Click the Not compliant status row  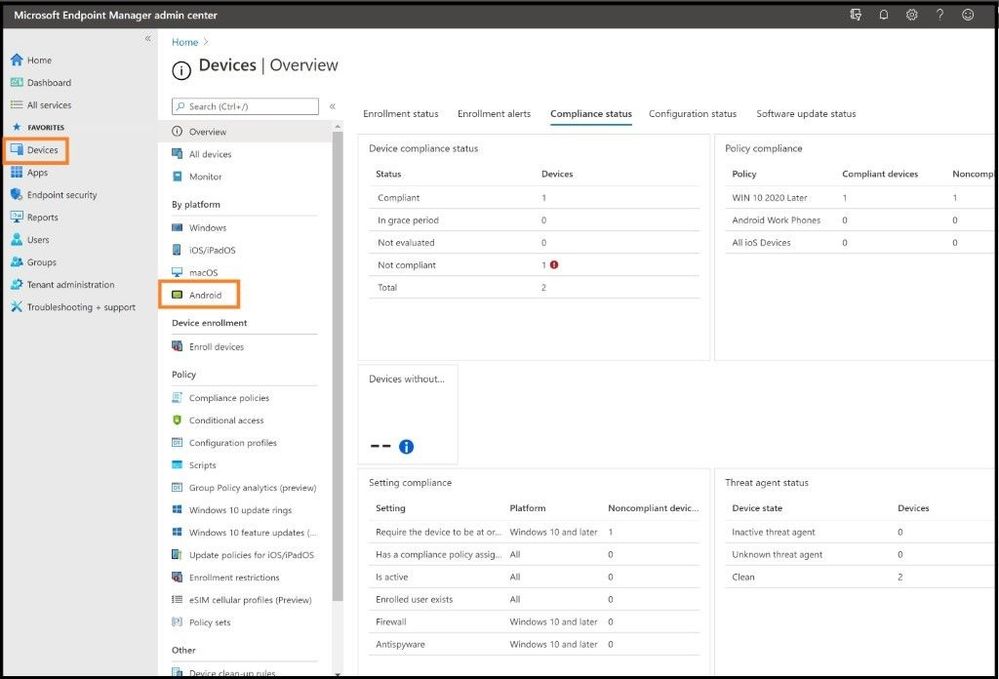point(534,265)
